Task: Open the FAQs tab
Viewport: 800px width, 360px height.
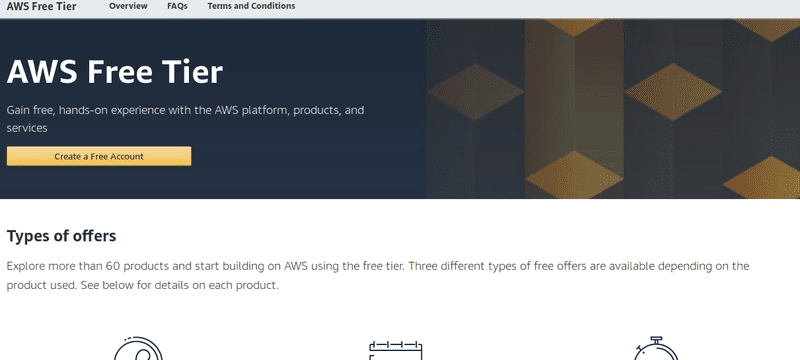Action: pos(177,6)
